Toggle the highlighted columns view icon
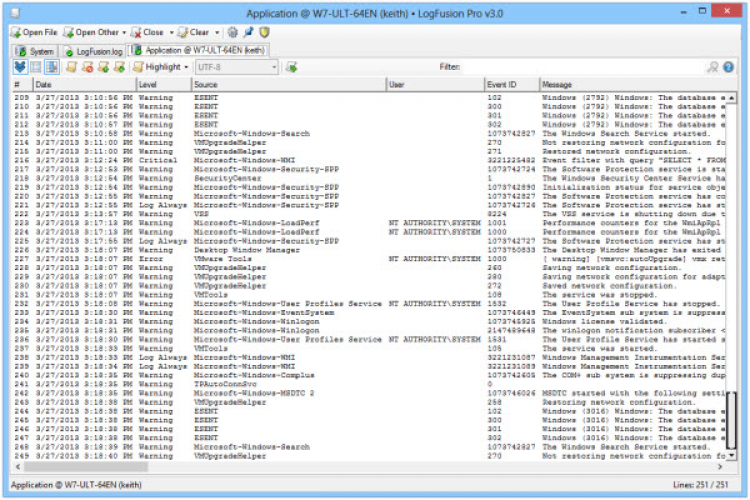The height and width of the screenshot is (500, 750). [52, 67]
